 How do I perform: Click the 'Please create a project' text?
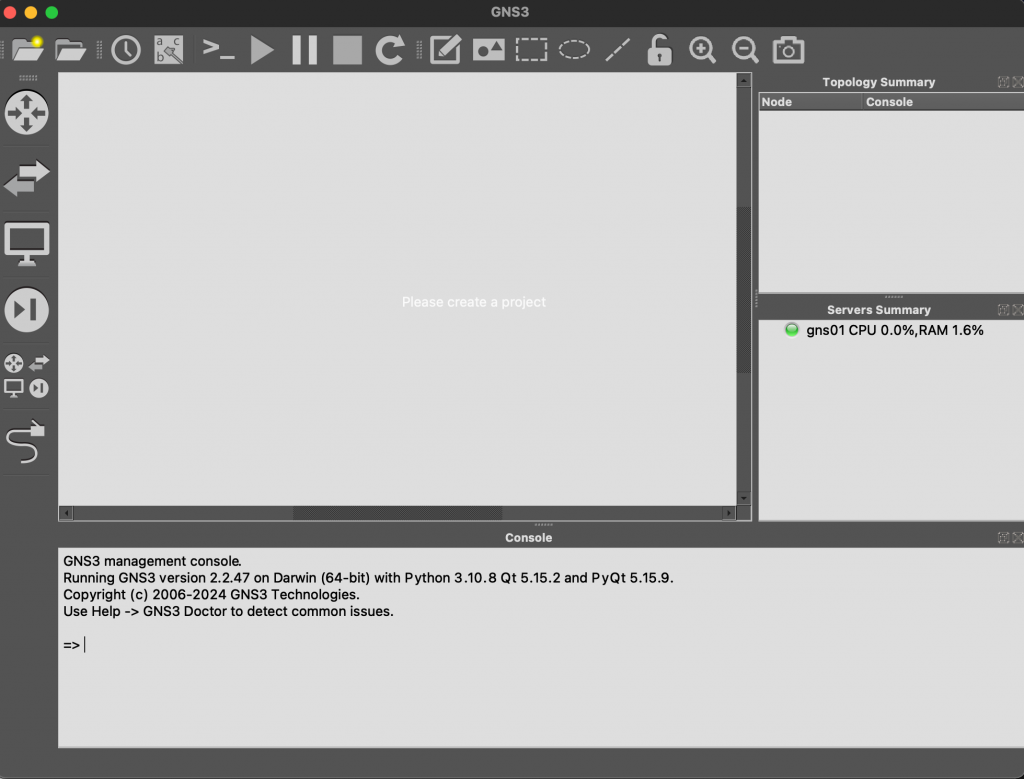click(473, 302)
